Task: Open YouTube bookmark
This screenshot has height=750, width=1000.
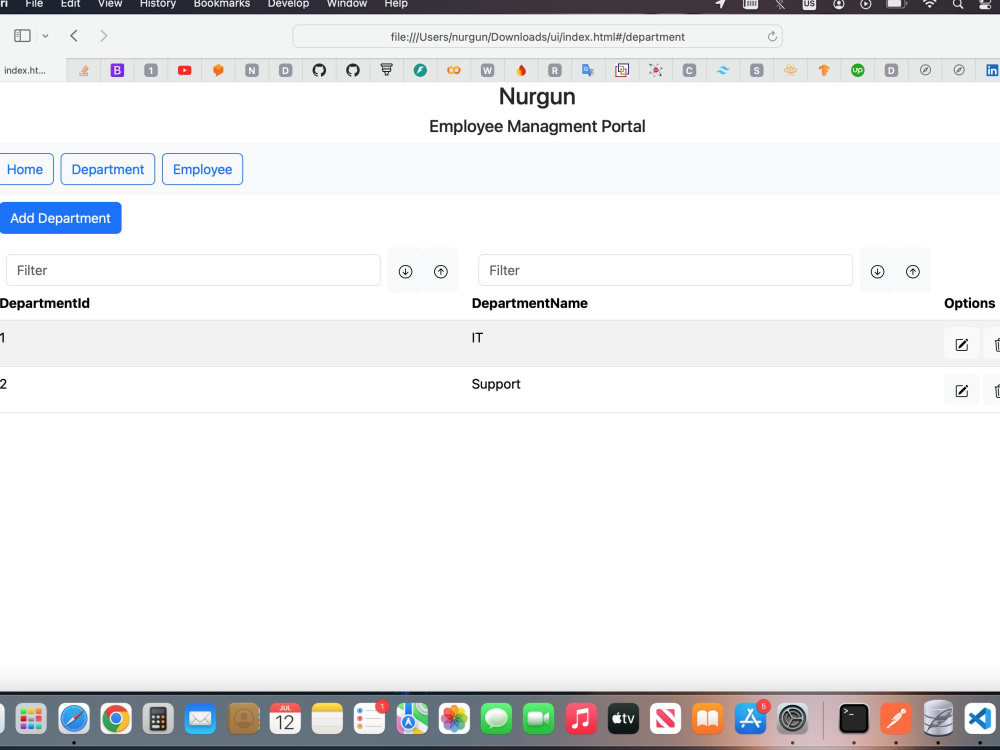Action: pos(184,70)
